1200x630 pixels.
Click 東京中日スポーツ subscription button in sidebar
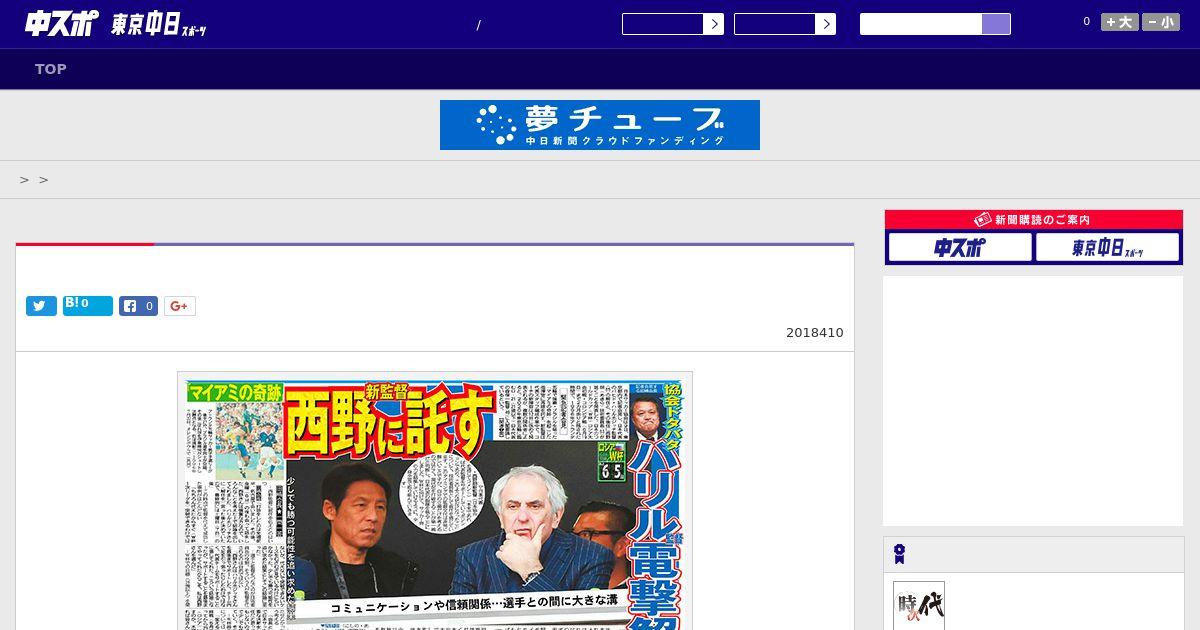[x=1107, y=247]
